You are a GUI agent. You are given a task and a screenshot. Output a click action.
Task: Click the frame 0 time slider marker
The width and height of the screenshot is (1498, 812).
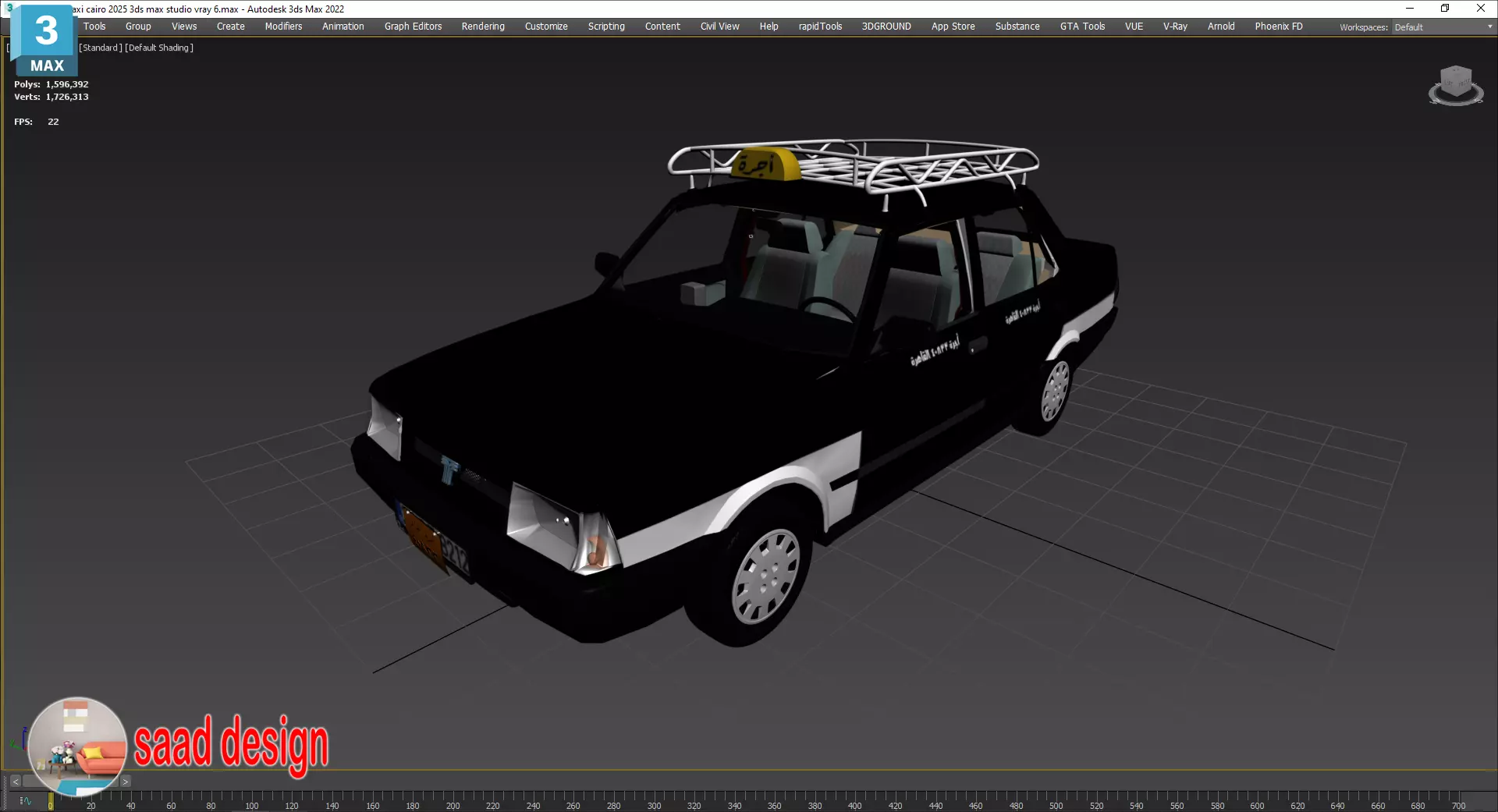(51, 801)
